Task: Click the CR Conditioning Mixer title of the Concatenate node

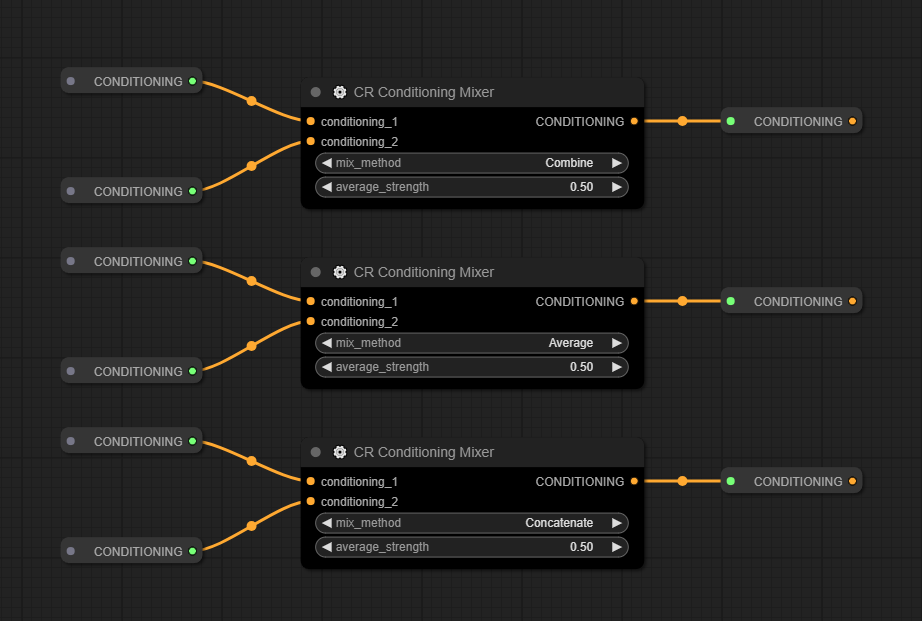Action: click(424, 452)
